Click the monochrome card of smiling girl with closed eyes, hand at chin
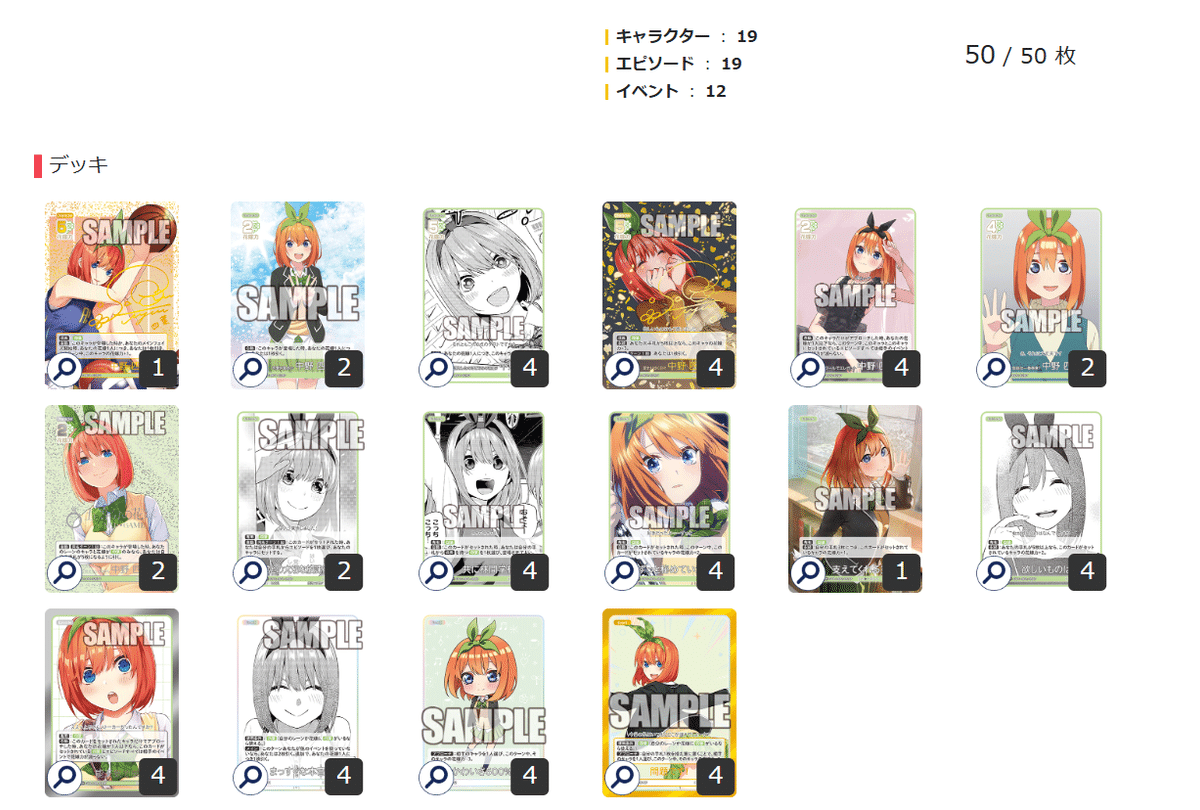The image size is (1200, 810). 1041,499
